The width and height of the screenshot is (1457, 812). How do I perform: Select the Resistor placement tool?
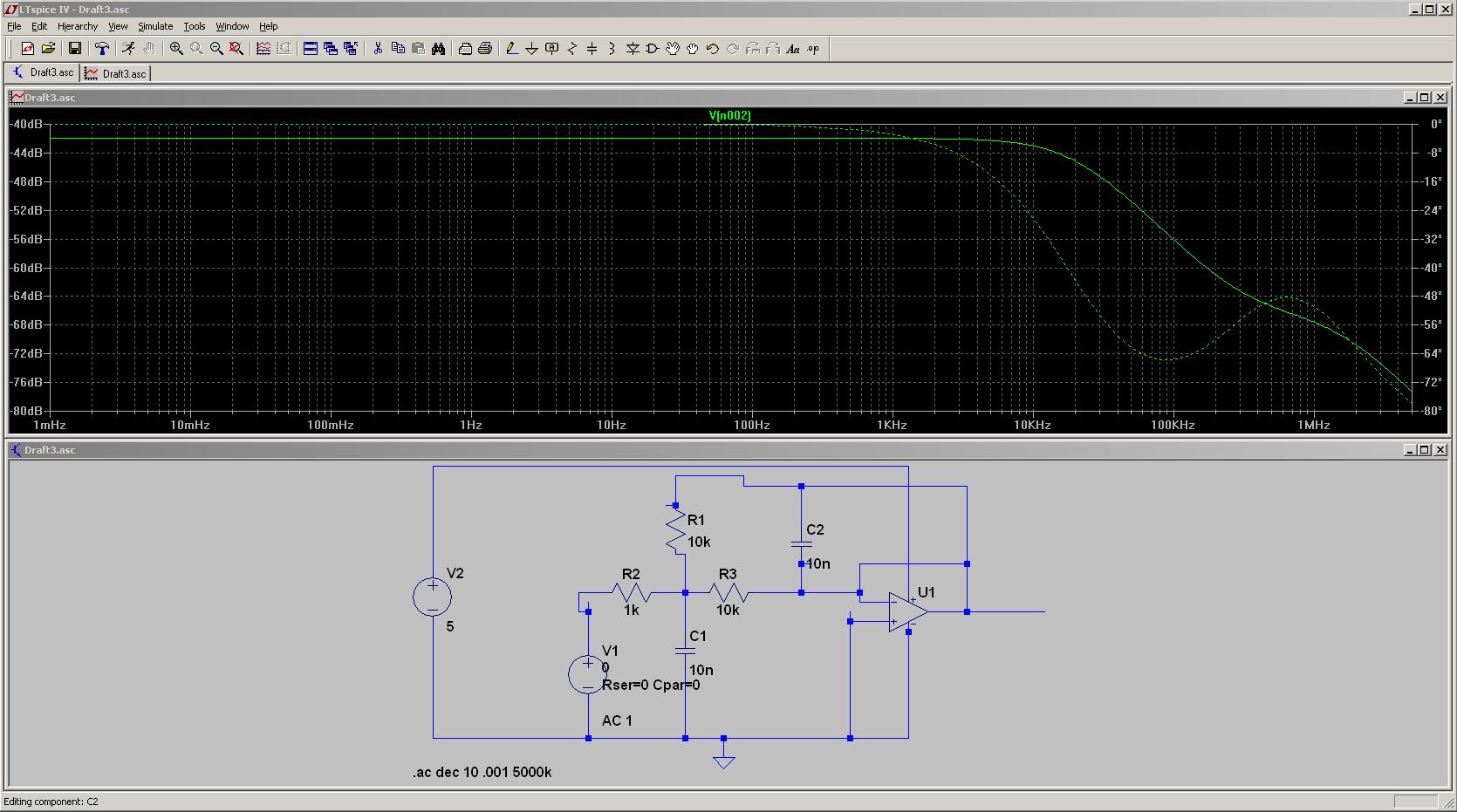pyautogui.click(x=571, y=49)
